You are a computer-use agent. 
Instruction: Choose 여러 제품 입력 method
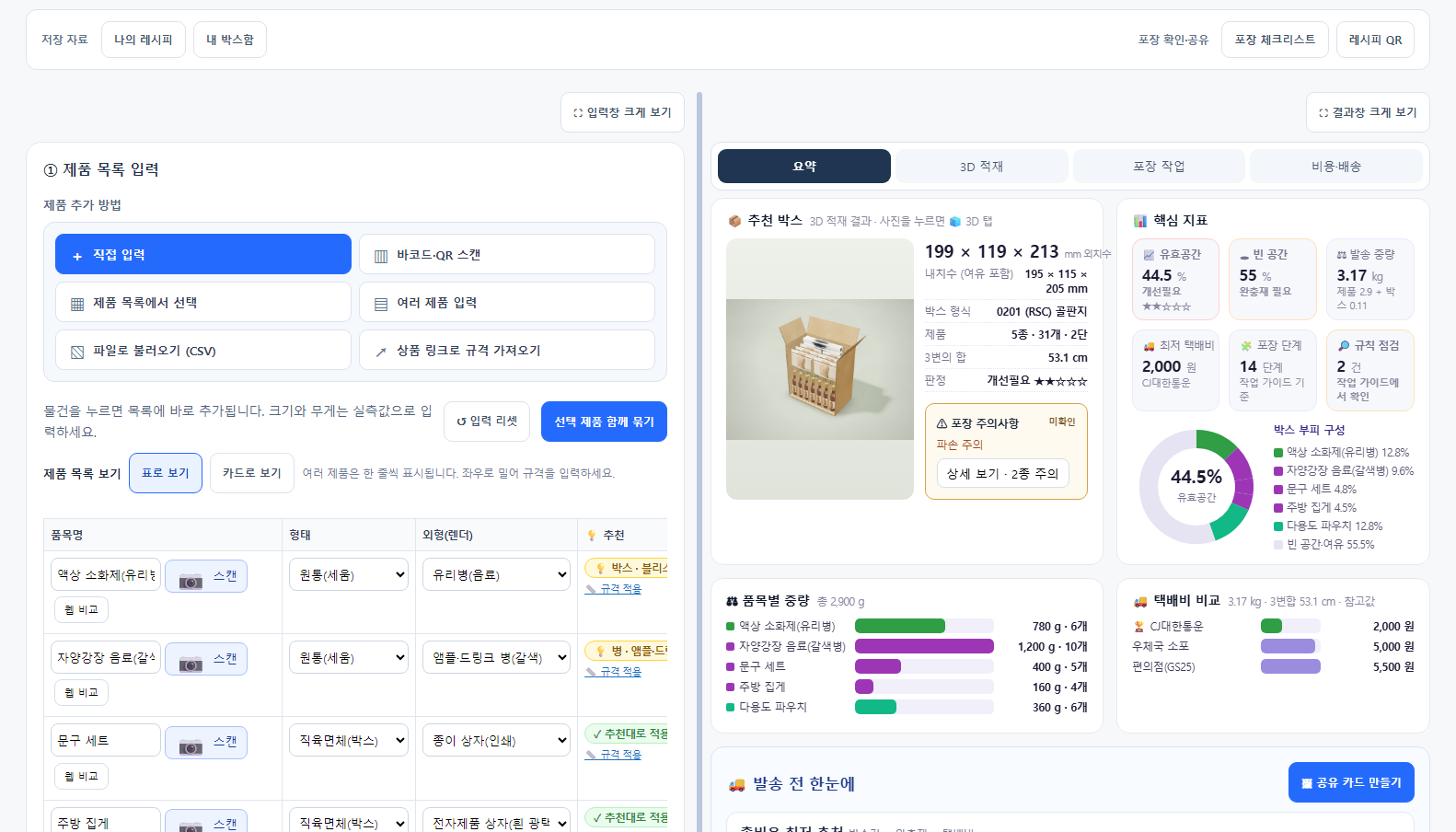507,302
